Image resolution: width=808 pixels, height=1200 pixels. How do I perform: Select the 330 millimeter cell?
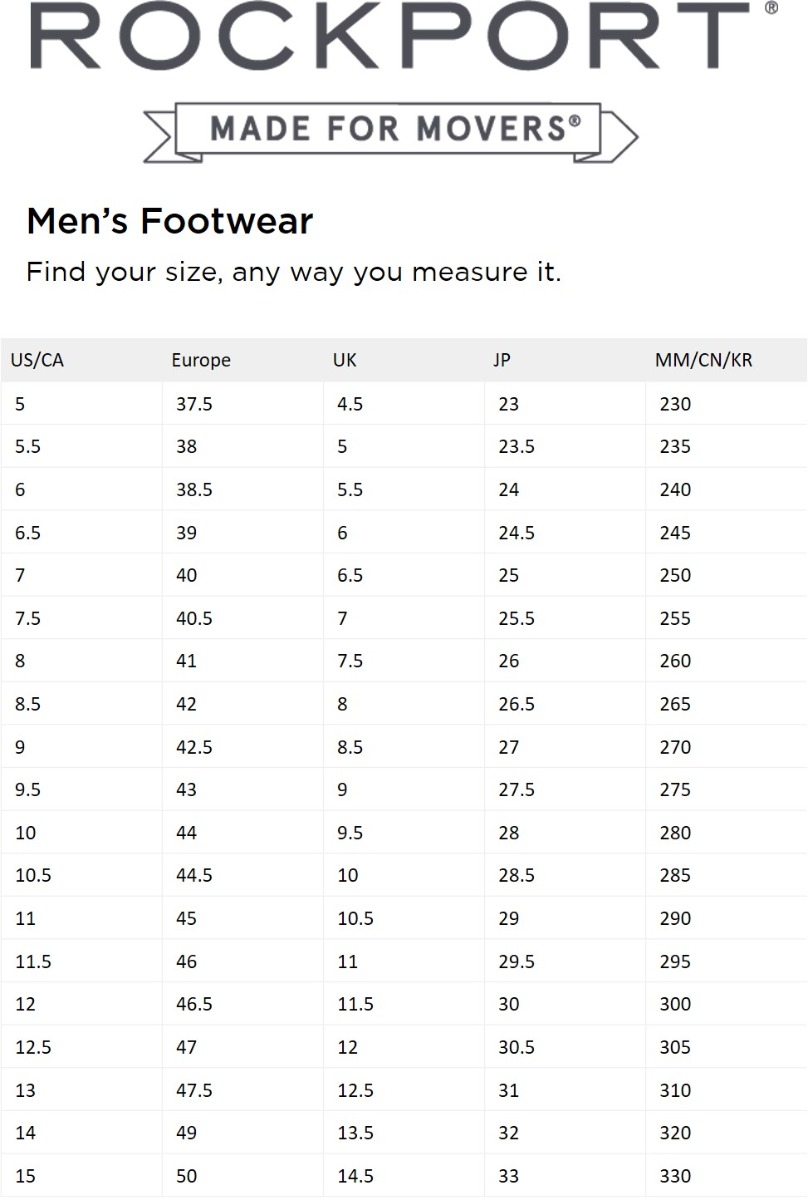click(x=727, y=1176)
